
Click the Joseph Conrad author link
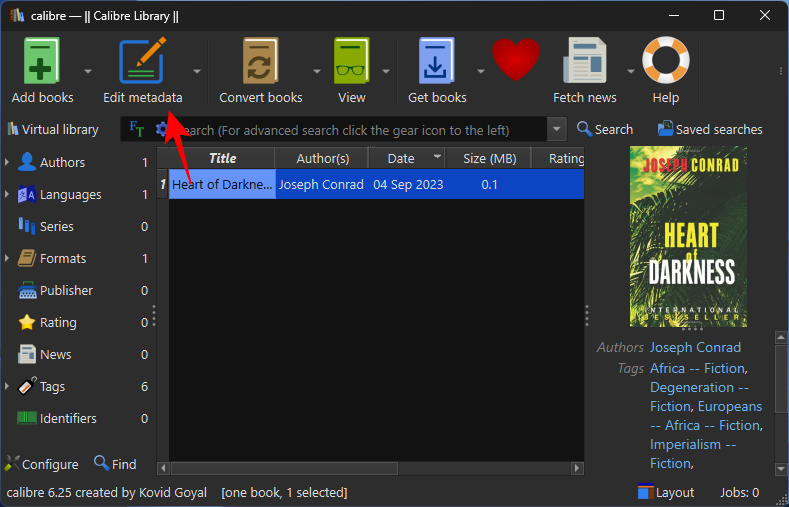click(x=695, y=347)
